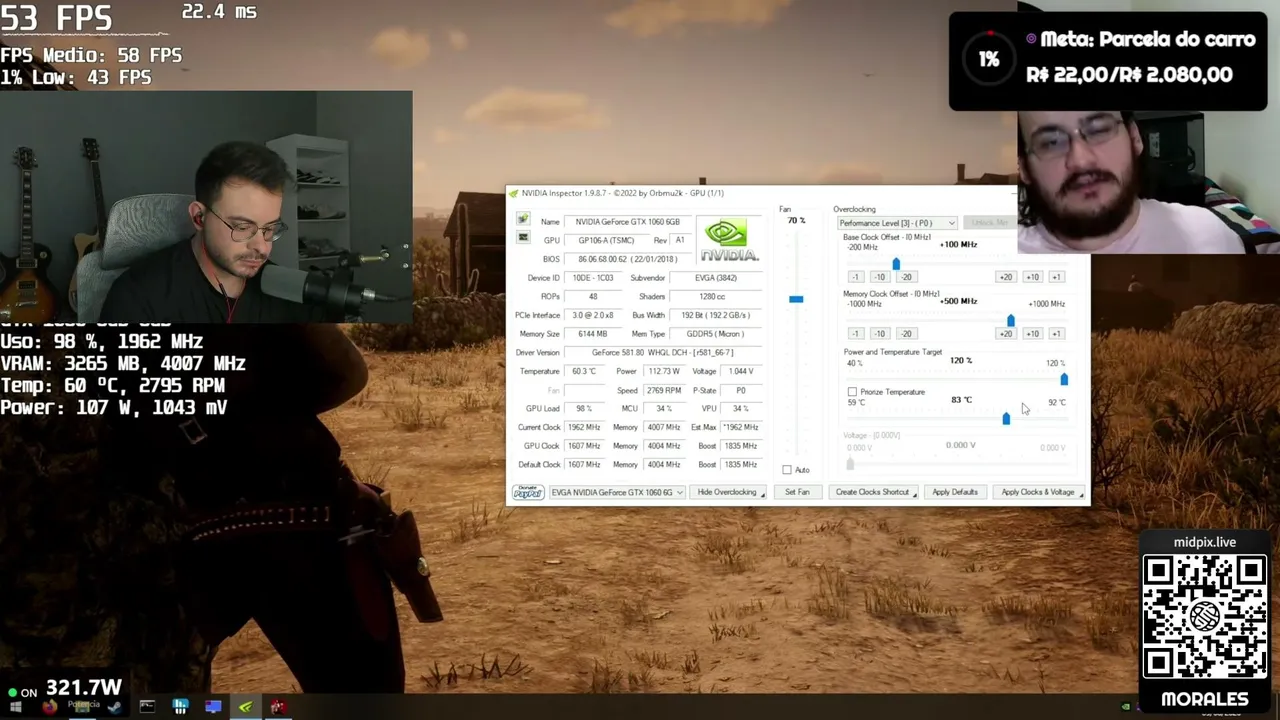1280x720 pixels.
Task: Click the Voltage reading 1.044 V
Action: coord(741,371)
